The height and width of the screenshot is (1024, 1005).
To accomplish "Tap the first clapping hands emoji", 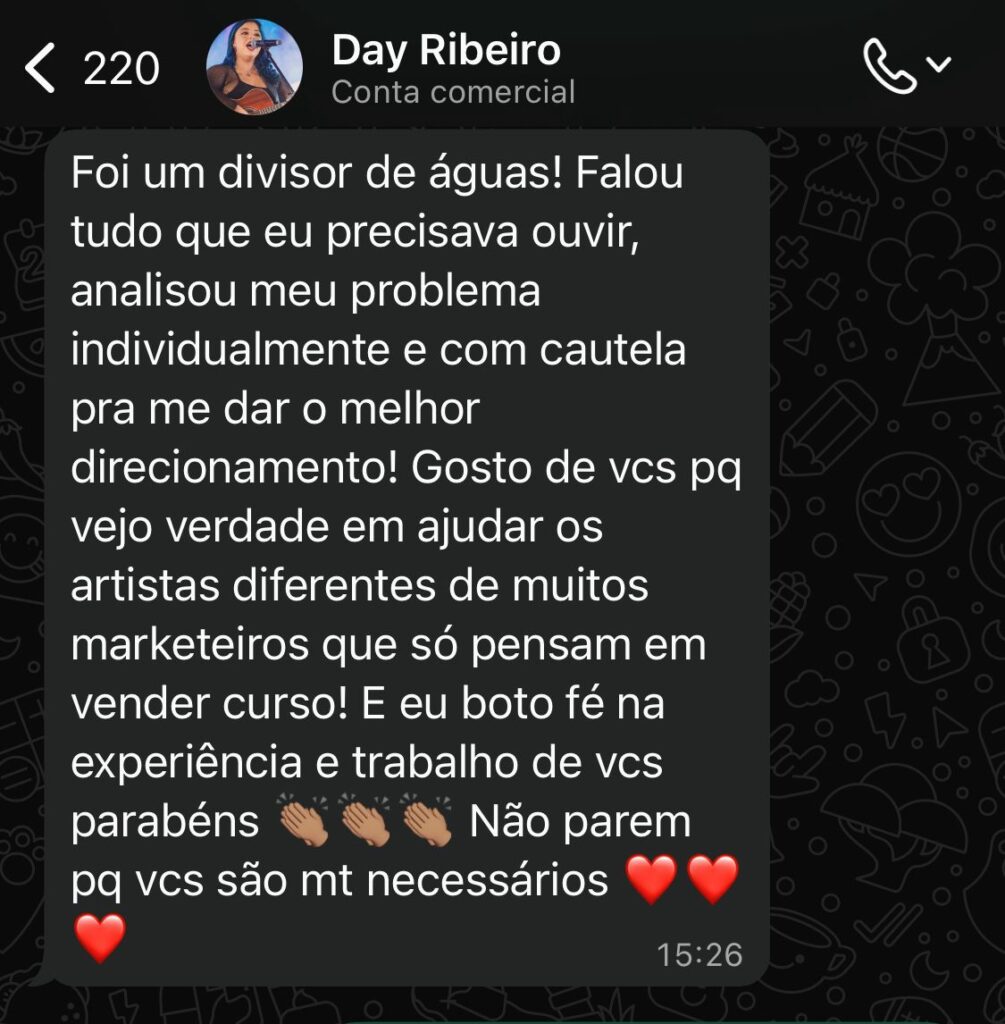I will (x=304, y=820).
